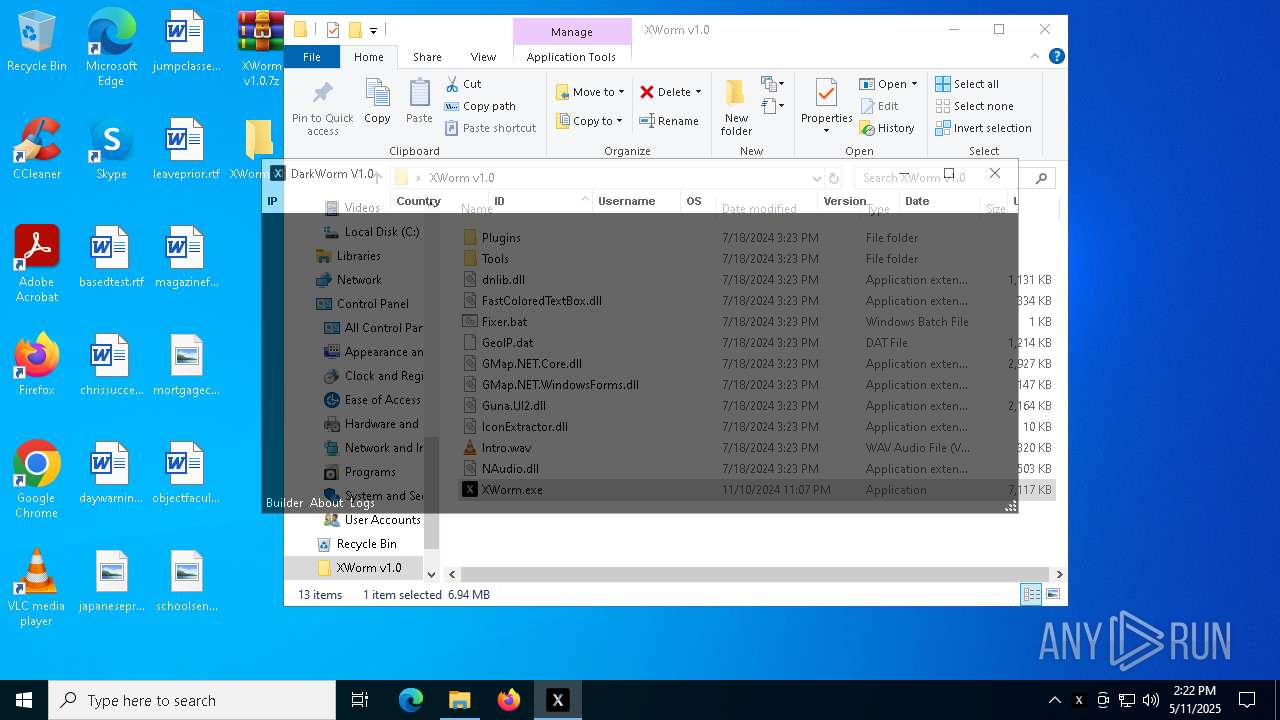Open Task View on the taskbar

pyautogui.click(x=360, y=700)
